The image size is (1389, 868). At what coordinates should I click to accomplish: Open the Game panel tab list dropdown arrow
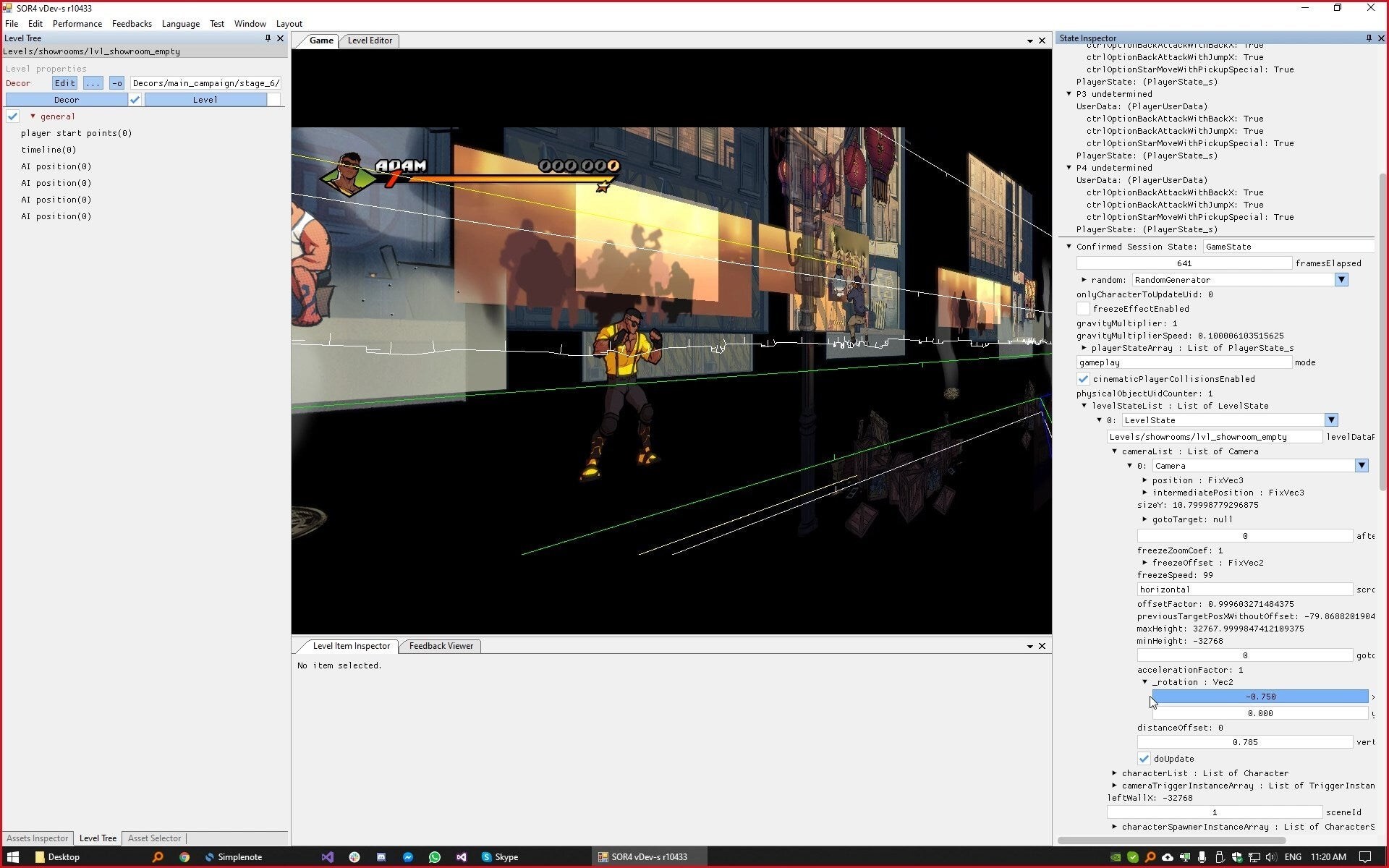pyautogui.click(x=1029, y=41)
